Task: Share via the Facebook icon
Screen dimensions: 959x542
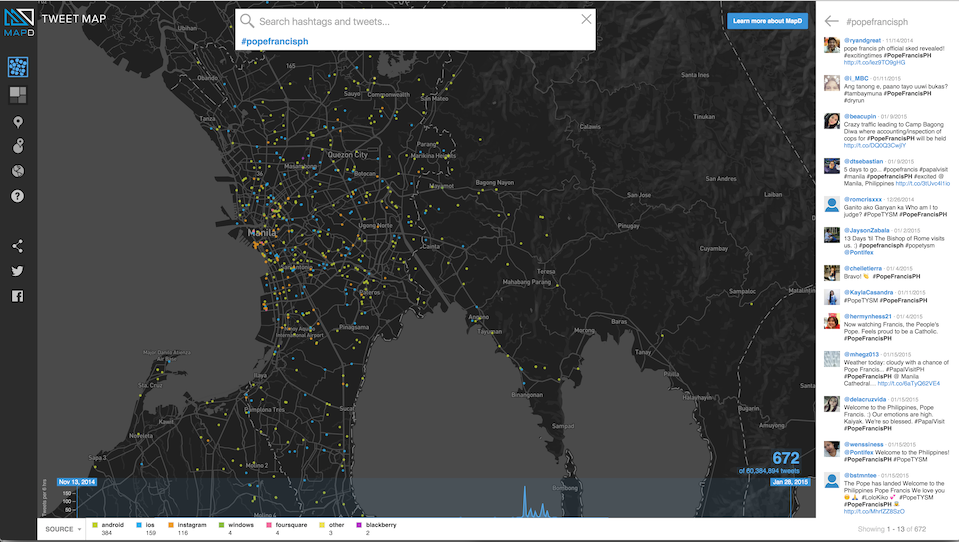Action: (18, 296)
